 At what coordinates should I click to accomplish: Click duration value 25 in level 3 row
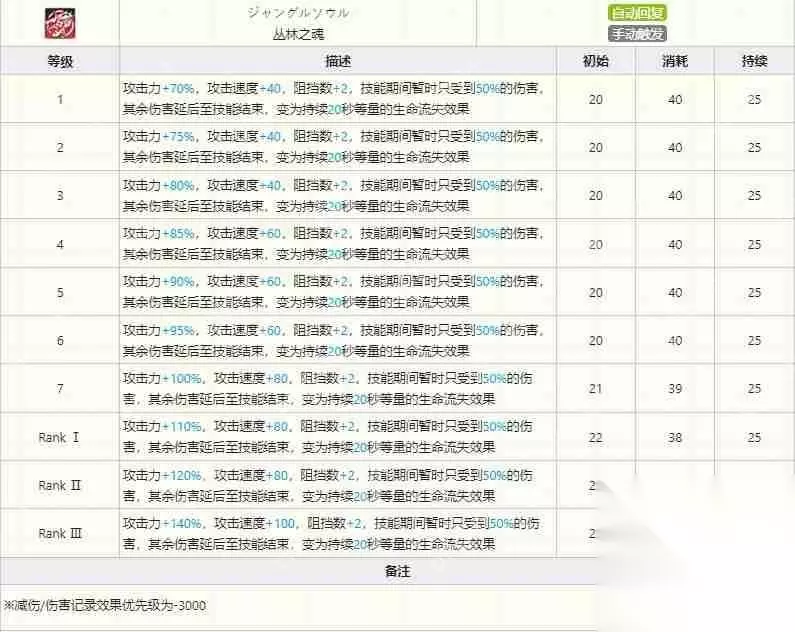(x=754, y=196)
